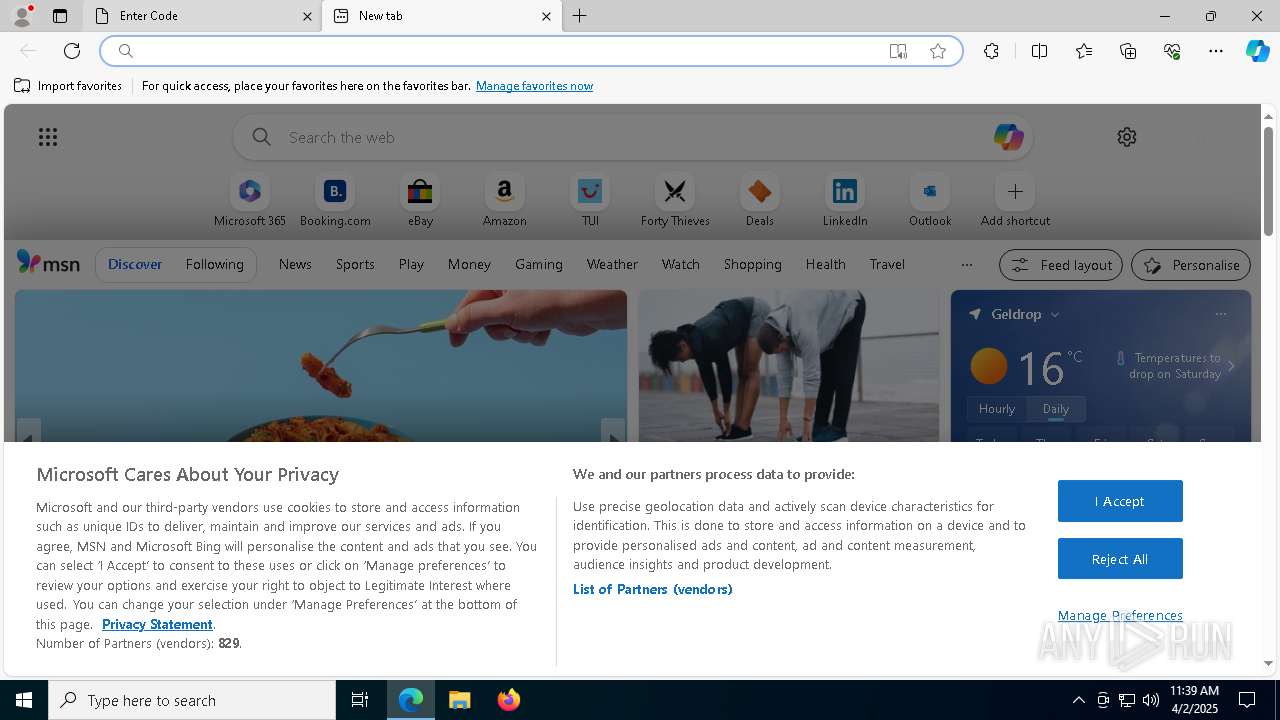Click the Personalise button
Viewport: 1280px width, 720px height.
pos(1191,265)
